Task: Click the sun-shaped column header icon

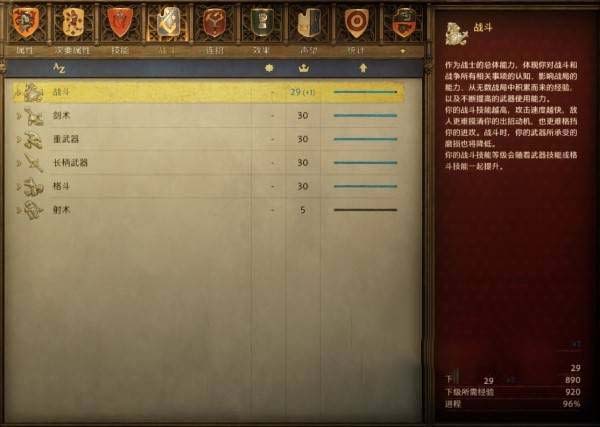Action: [269, 68]
